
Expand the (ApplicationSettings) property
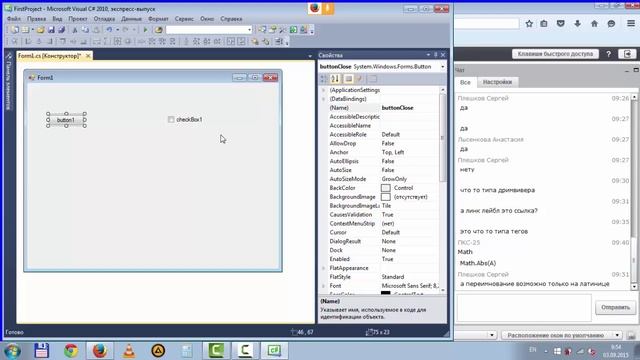324,90
